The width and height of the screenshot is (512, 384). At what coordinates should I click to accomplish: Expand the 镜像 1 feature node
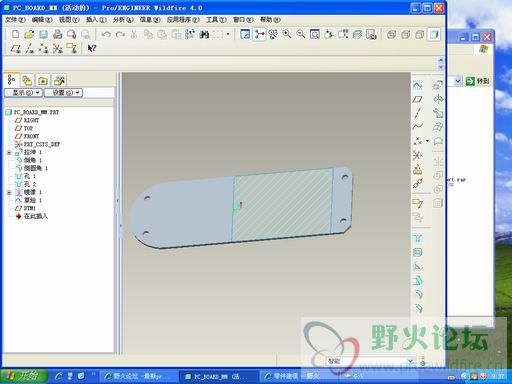9,193
